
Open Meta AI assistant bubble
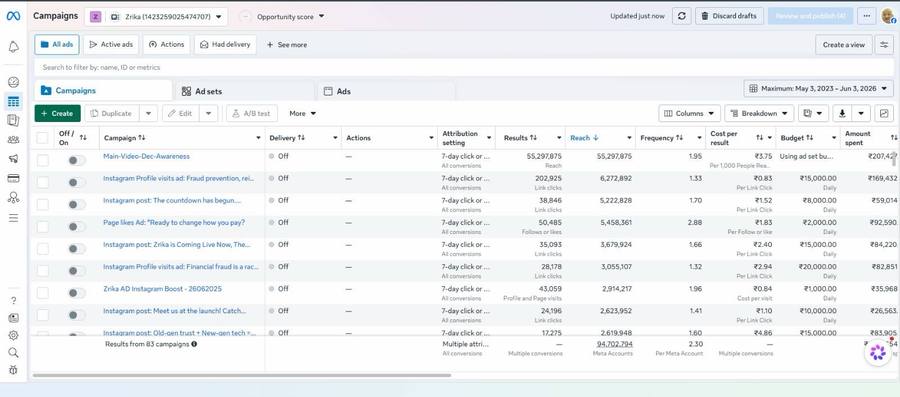(878, 352)
